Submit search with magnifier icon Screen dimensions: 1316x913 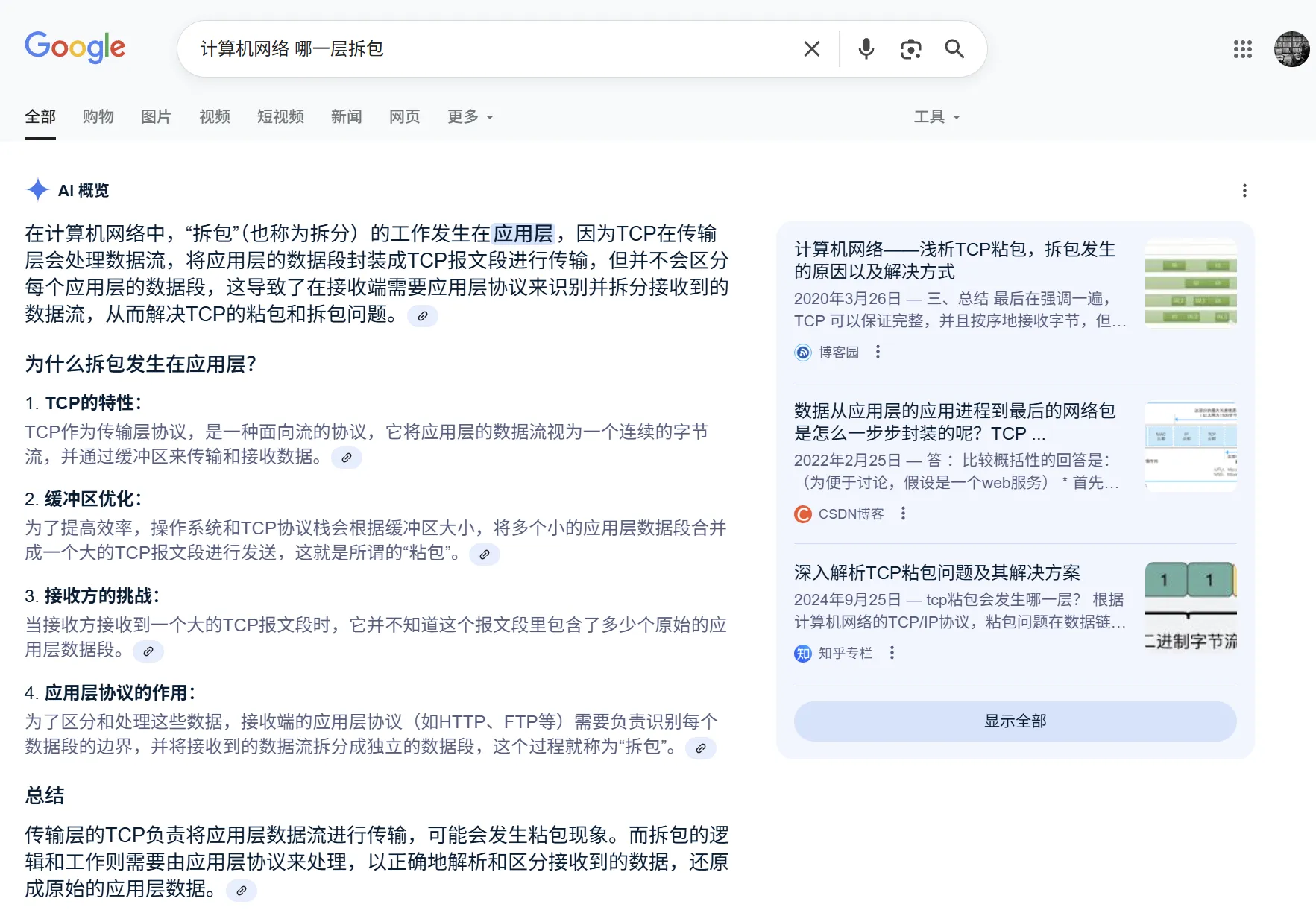tap(954, 49)
